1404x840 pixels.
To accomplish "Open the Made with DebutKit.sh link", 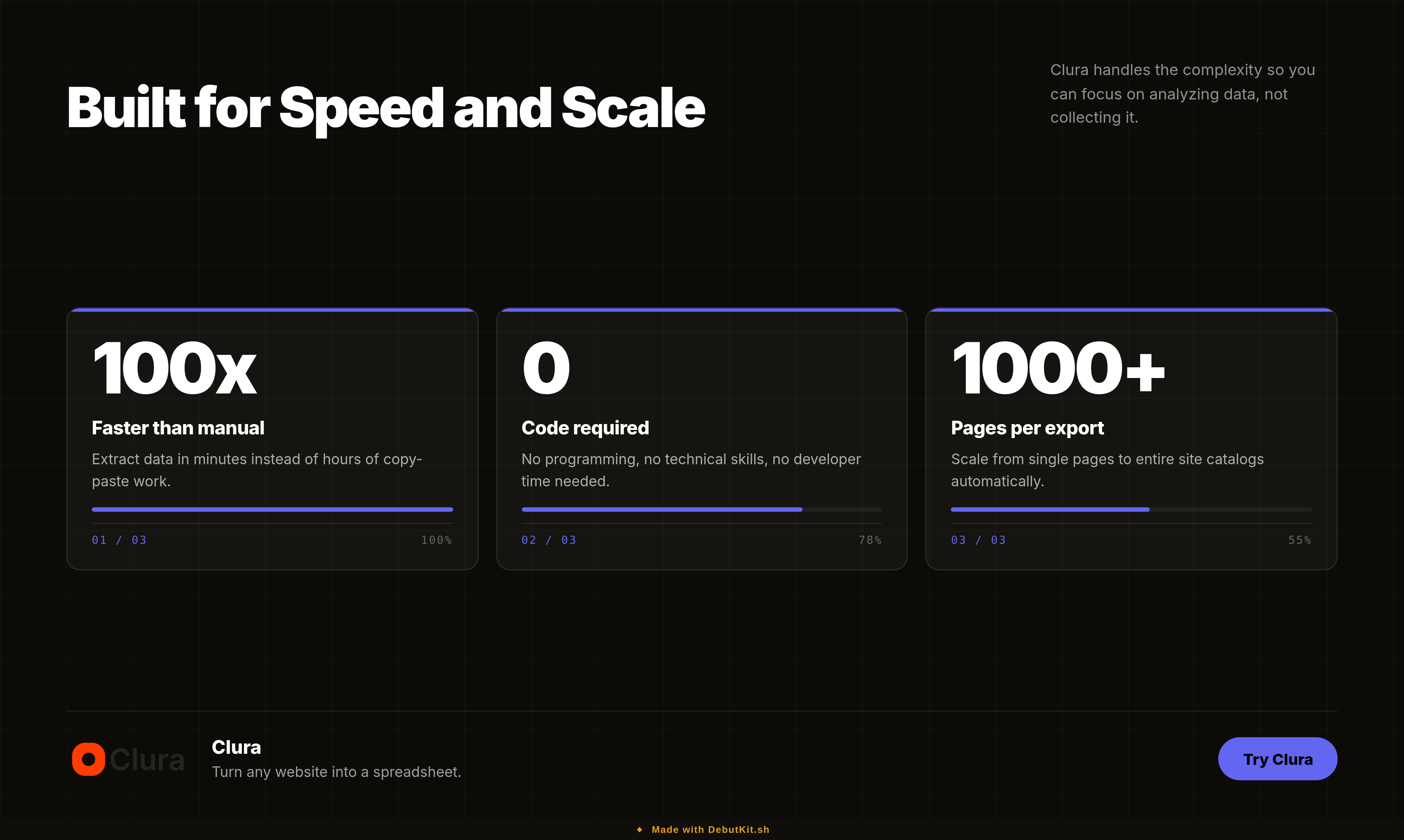I will pos(710,830).
